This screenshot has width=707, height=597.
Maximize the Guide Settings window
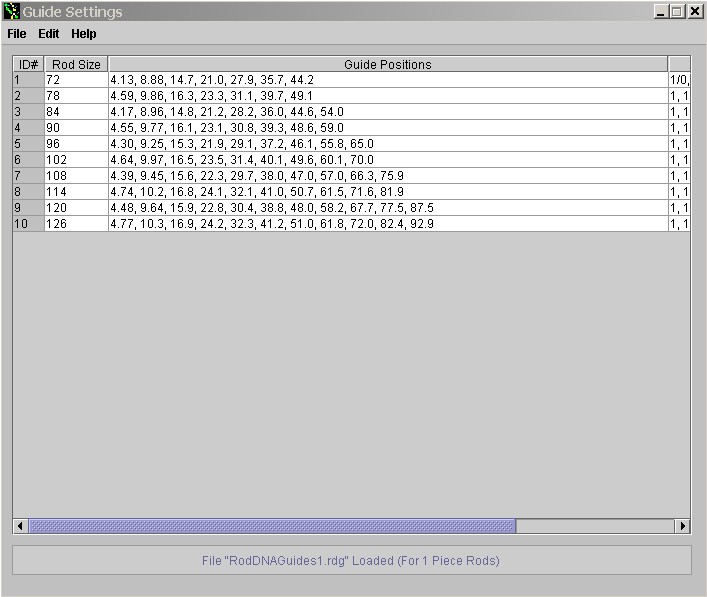[677, 12]
